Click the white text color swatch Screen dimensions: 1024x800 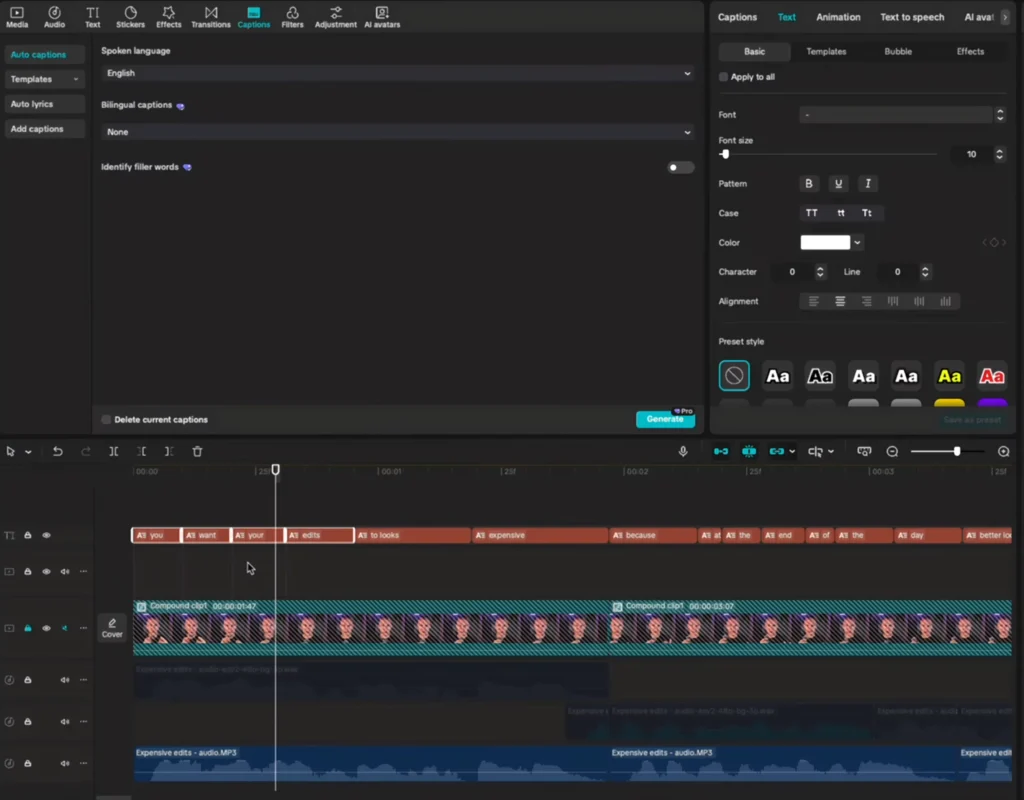tap(825, 243)
